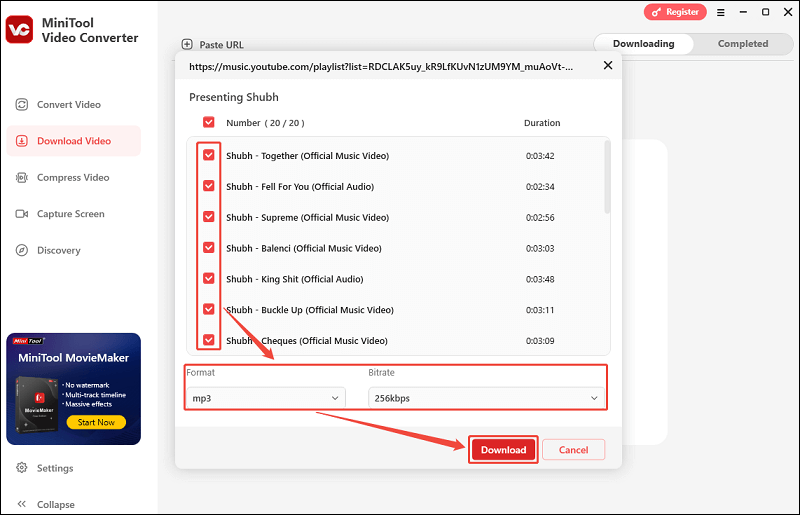Viewport: 800px width, 515px height.
Task: Uncheck Shubh - Cheques track checkbox
Action: tap(209, 340)
